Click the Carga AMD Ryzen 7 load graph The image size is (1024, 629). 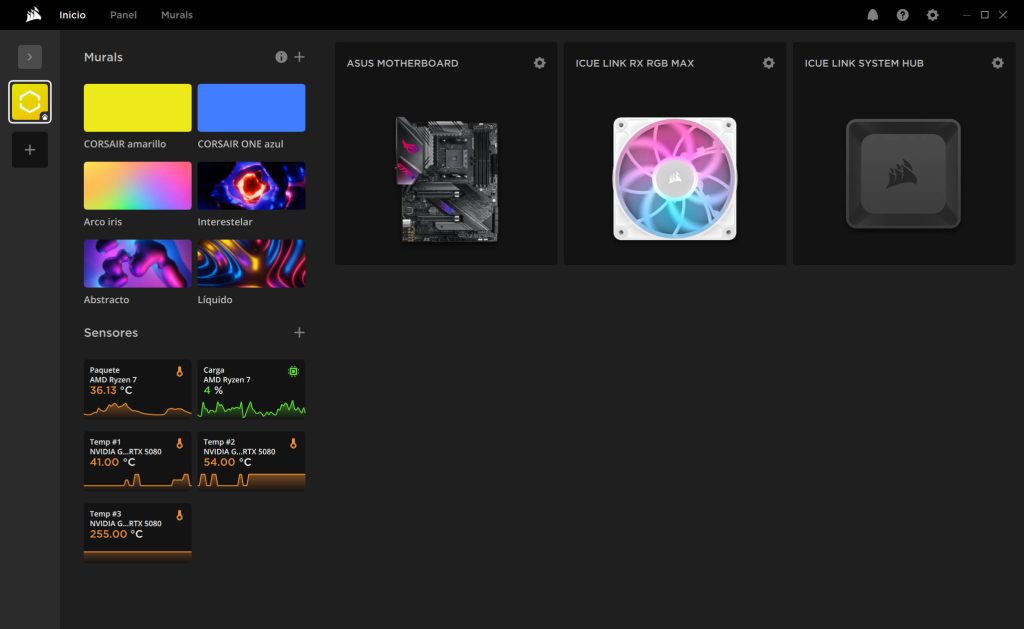tap(251, 410)
